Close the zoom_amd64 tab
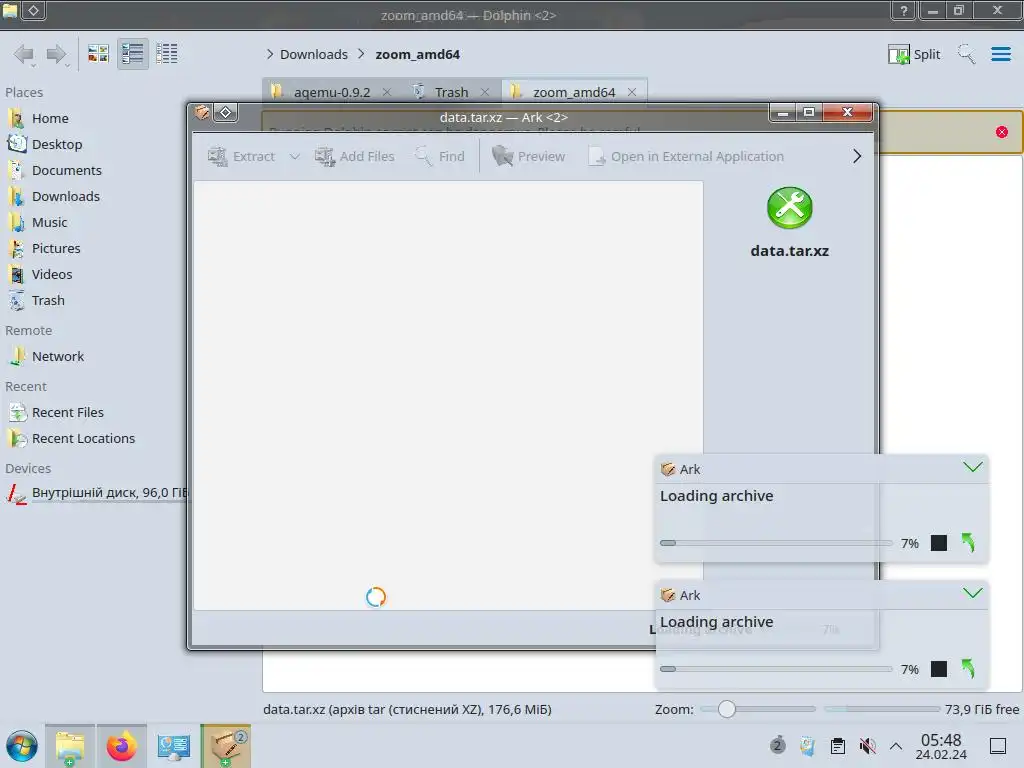This screenshot has height=768, width=1024. (632, 92)
